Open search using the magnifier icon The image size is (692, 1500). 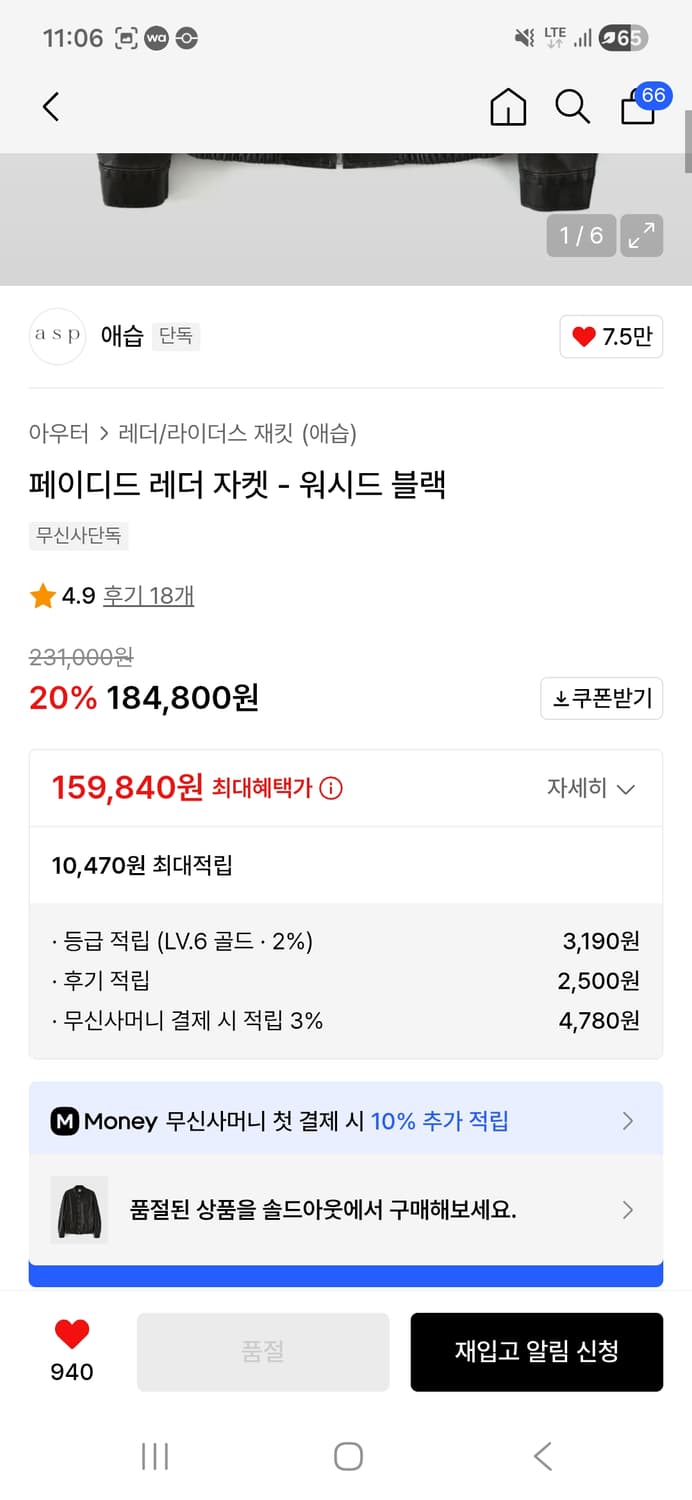click(572, 107)
